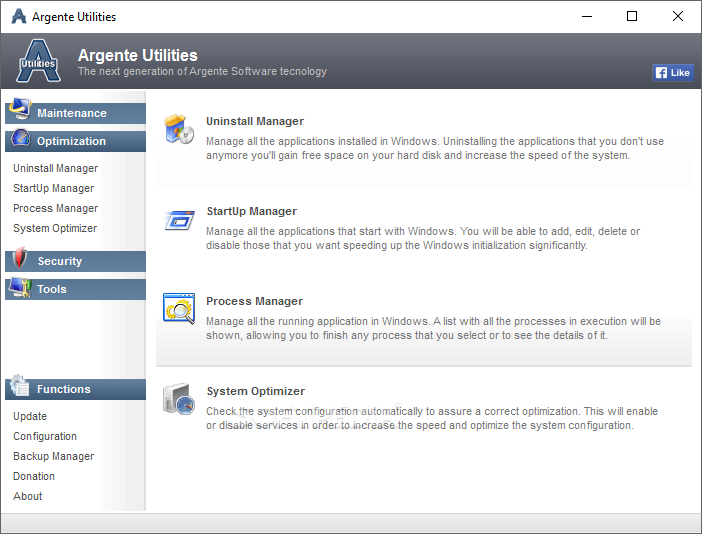Click the Maintenance monitor icon in sidebar
This screenshot has width=702, height=534.
tap(20, 109)
